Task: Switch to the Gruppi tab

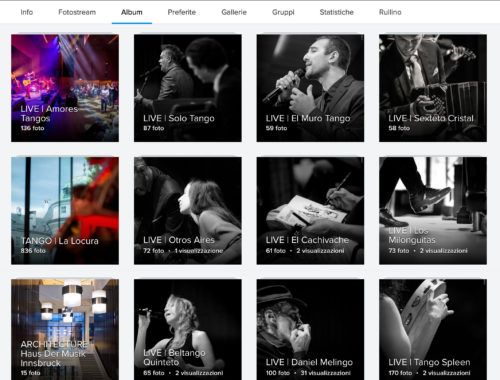Action: (283, 12)
